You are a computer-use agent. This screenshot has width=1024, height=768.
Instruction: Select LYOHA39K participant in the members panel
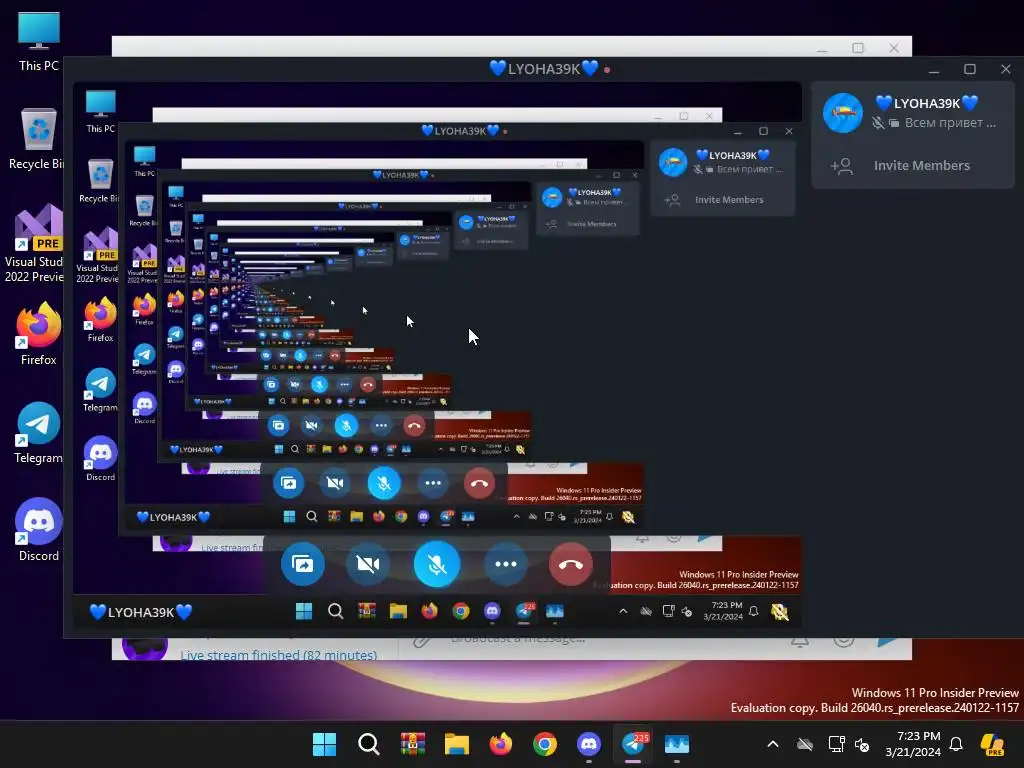pos(913,112)
